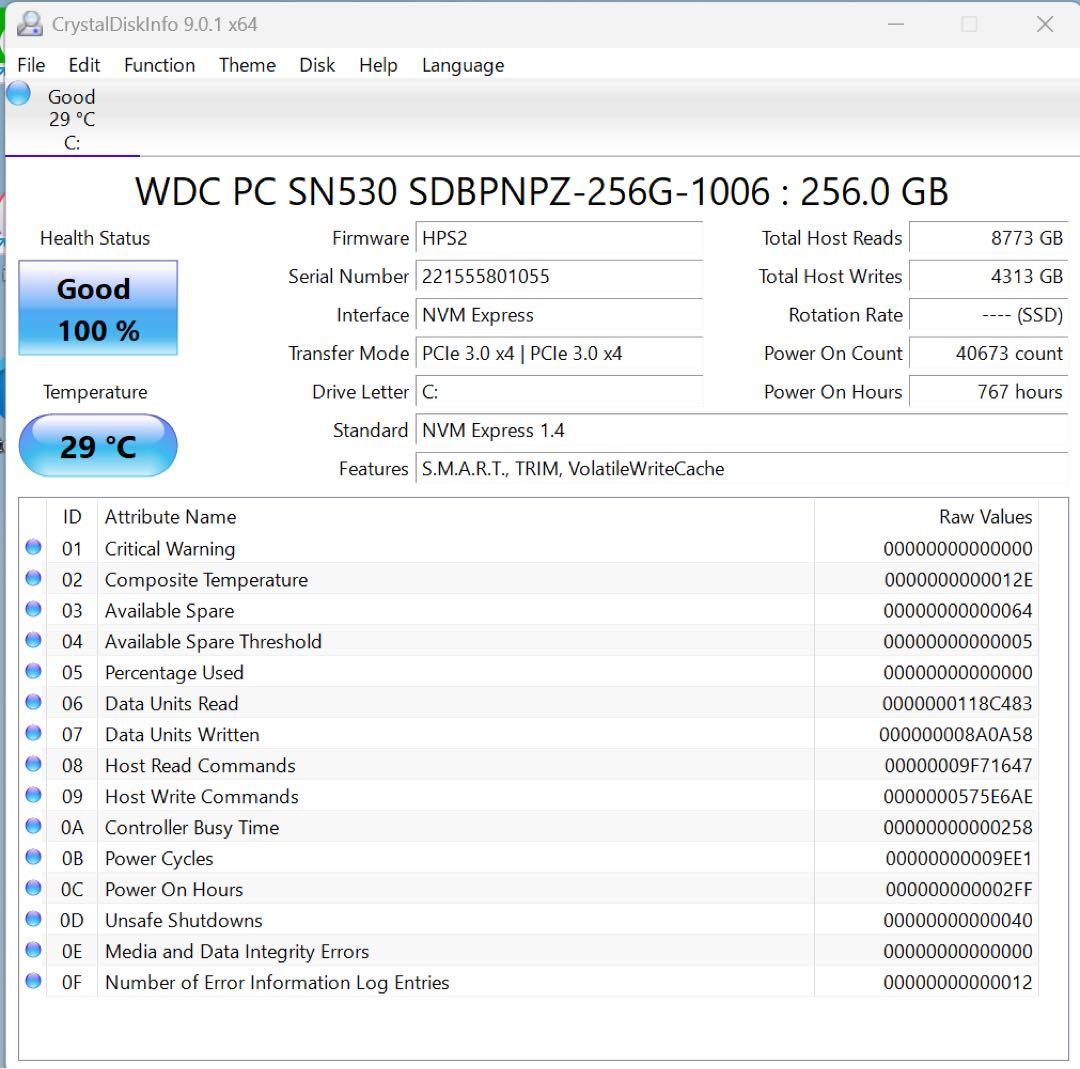Click the status indicator for Composite Temperature
The width and height of the screenshot is (1080, 1069).
tap(33, 578)
